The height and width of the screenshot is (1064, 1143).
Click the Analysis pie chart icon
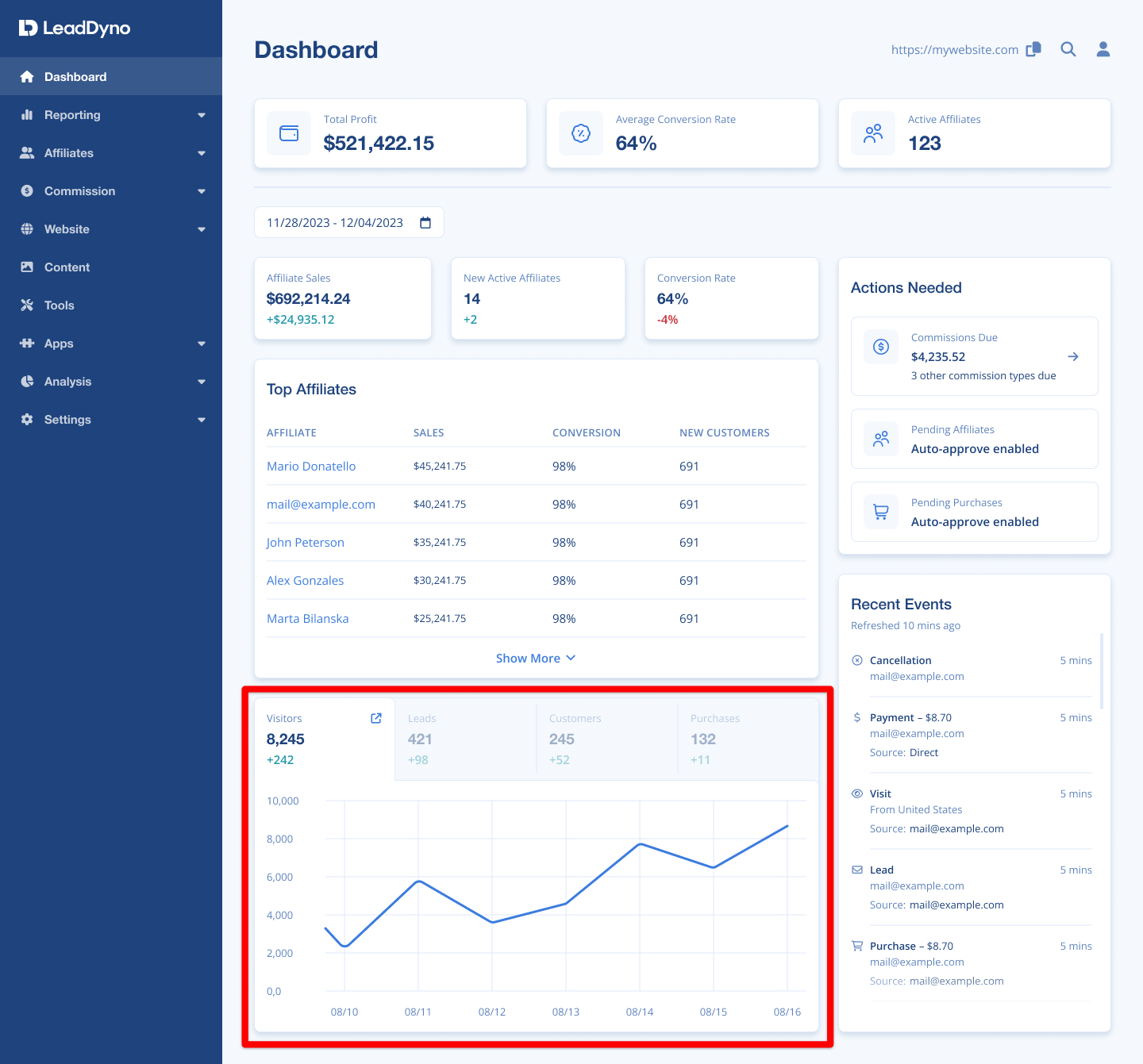(x=27, y=381)
